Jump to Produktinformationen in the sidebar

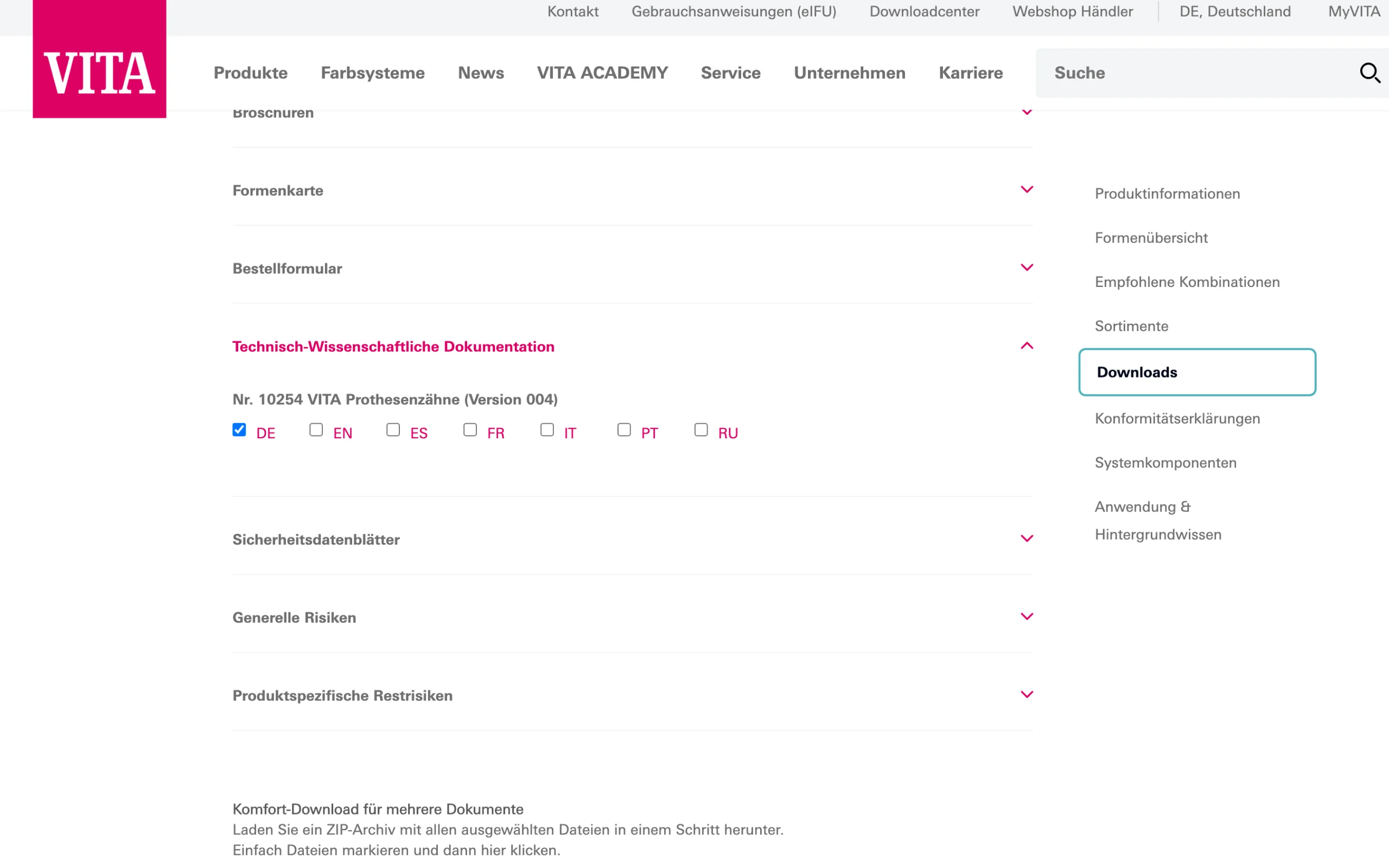[x=1168, y=194]
